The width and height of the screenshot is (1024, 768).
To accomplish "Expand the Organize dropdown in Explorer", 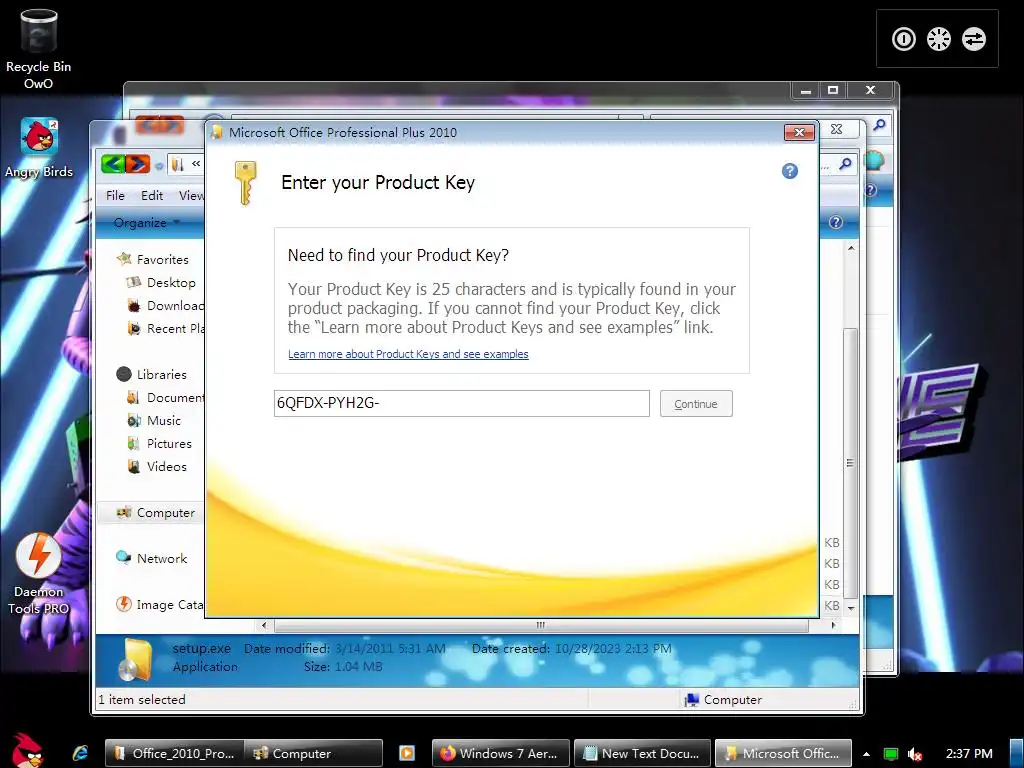I will pos(146,223).
